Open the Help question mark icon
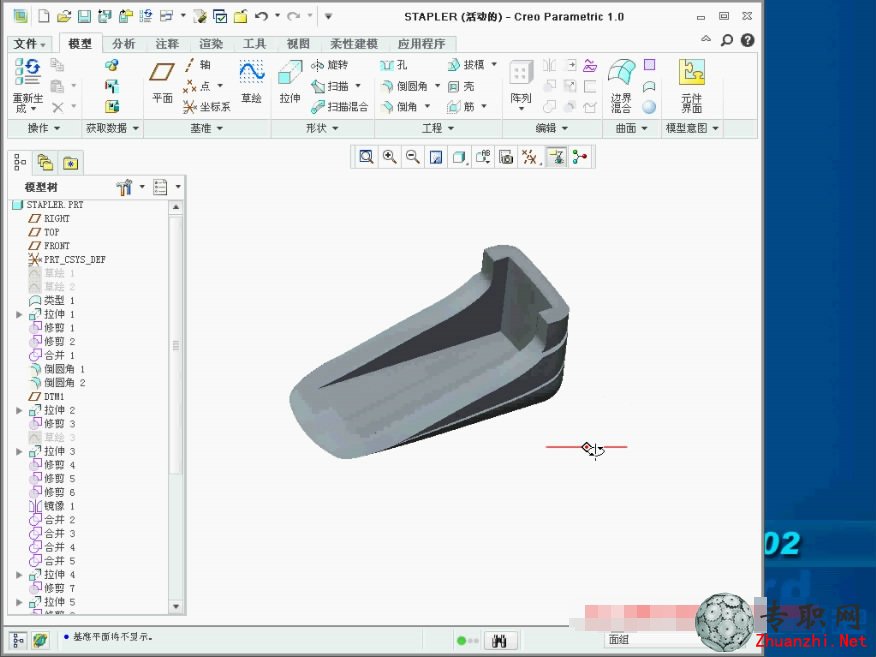876x657 pixels. [x=748, y=40]
